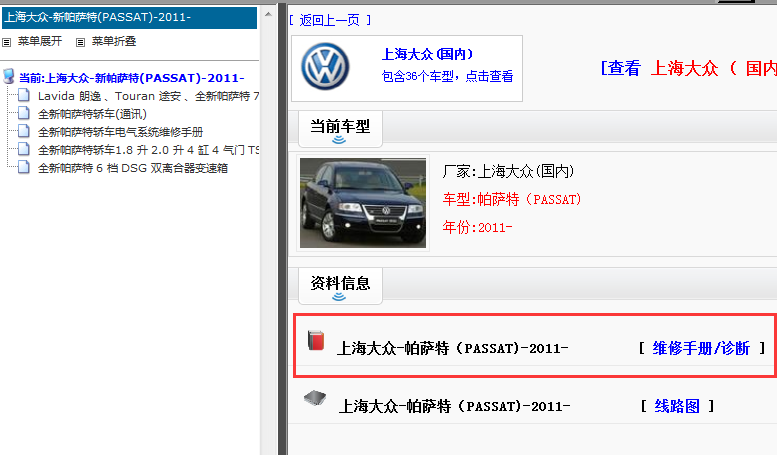Click the gray chip icon beside 线路图 row
This screenshot has width=777, height=455.
[315, 398]
